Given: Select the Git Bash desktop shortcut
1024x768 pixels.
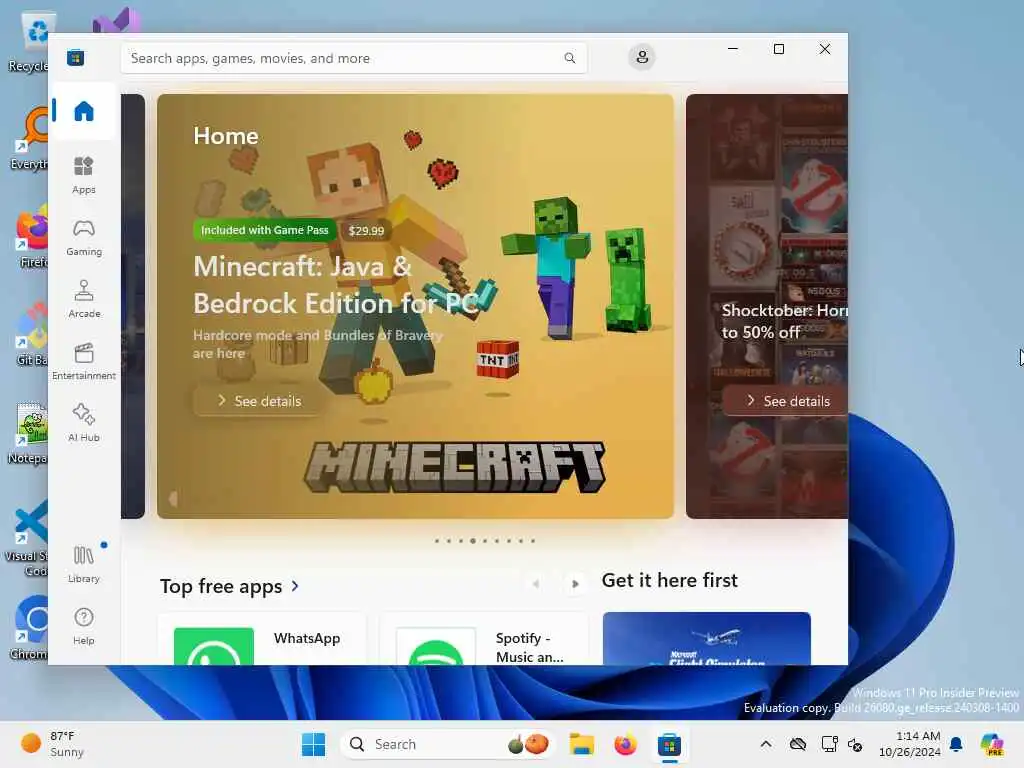Looking at the screenshot, I should [x=31, y=334].
